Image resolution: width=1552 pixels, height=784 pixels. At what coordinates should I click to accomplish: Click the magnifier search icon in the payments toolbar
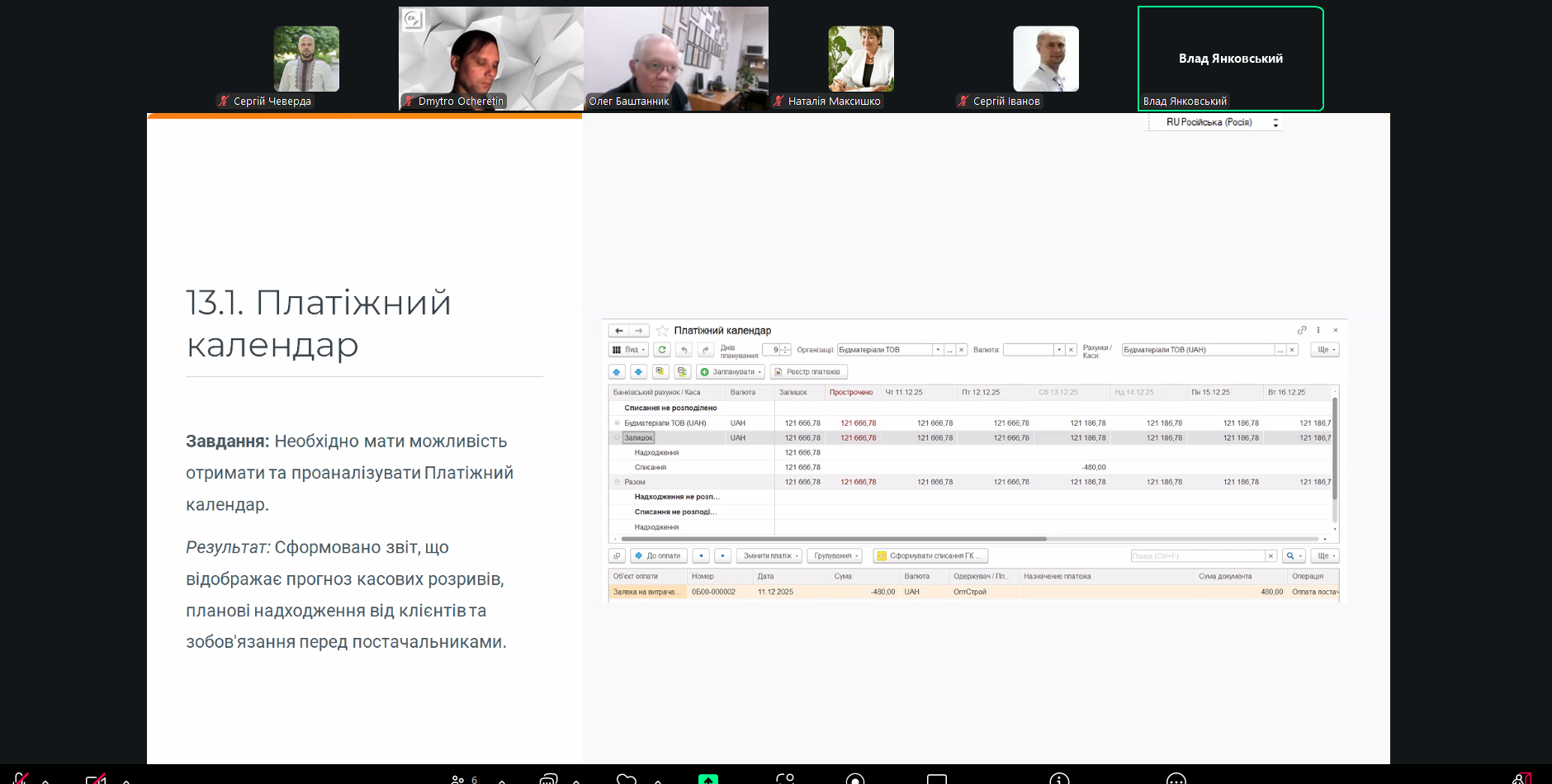coord(1290,556)
